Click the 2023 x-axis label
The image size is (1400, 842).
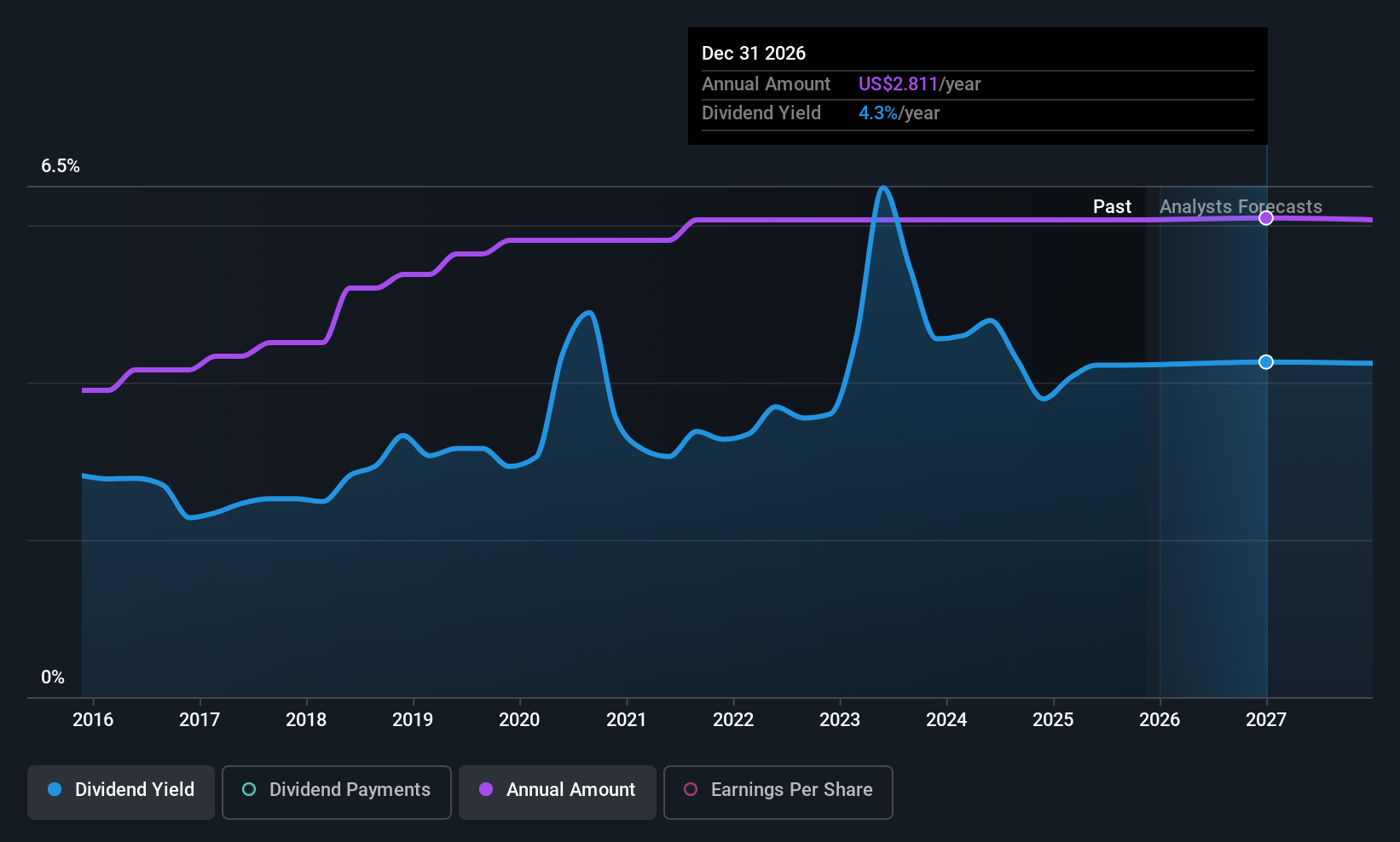pos(840,720)
